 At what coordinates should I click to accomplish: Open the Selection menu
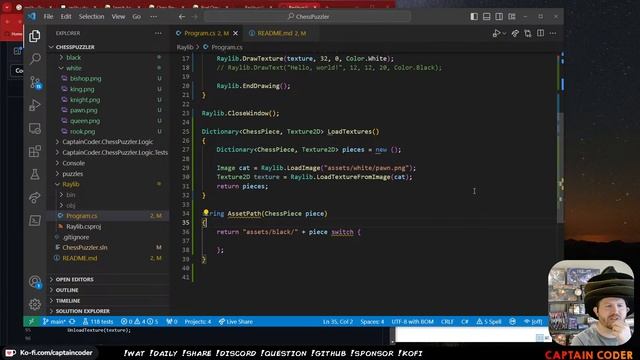(x=91, y=17)
